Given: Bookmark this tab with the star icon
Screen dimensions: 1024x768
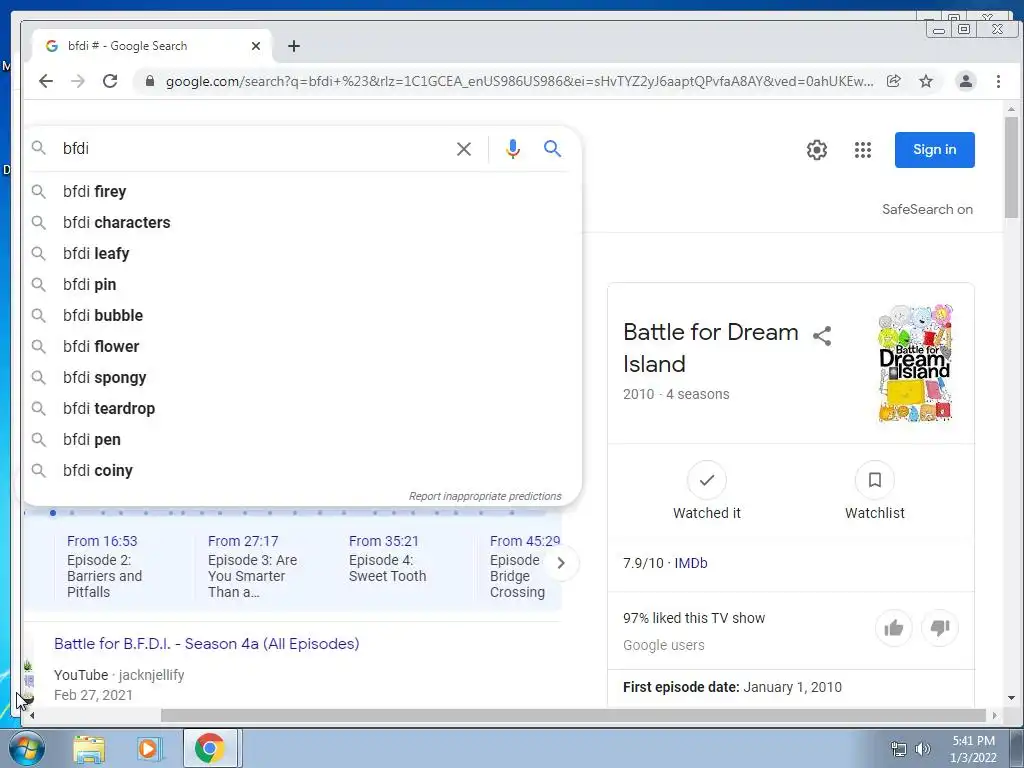Looking at the screenshot, I should point(926,81).
